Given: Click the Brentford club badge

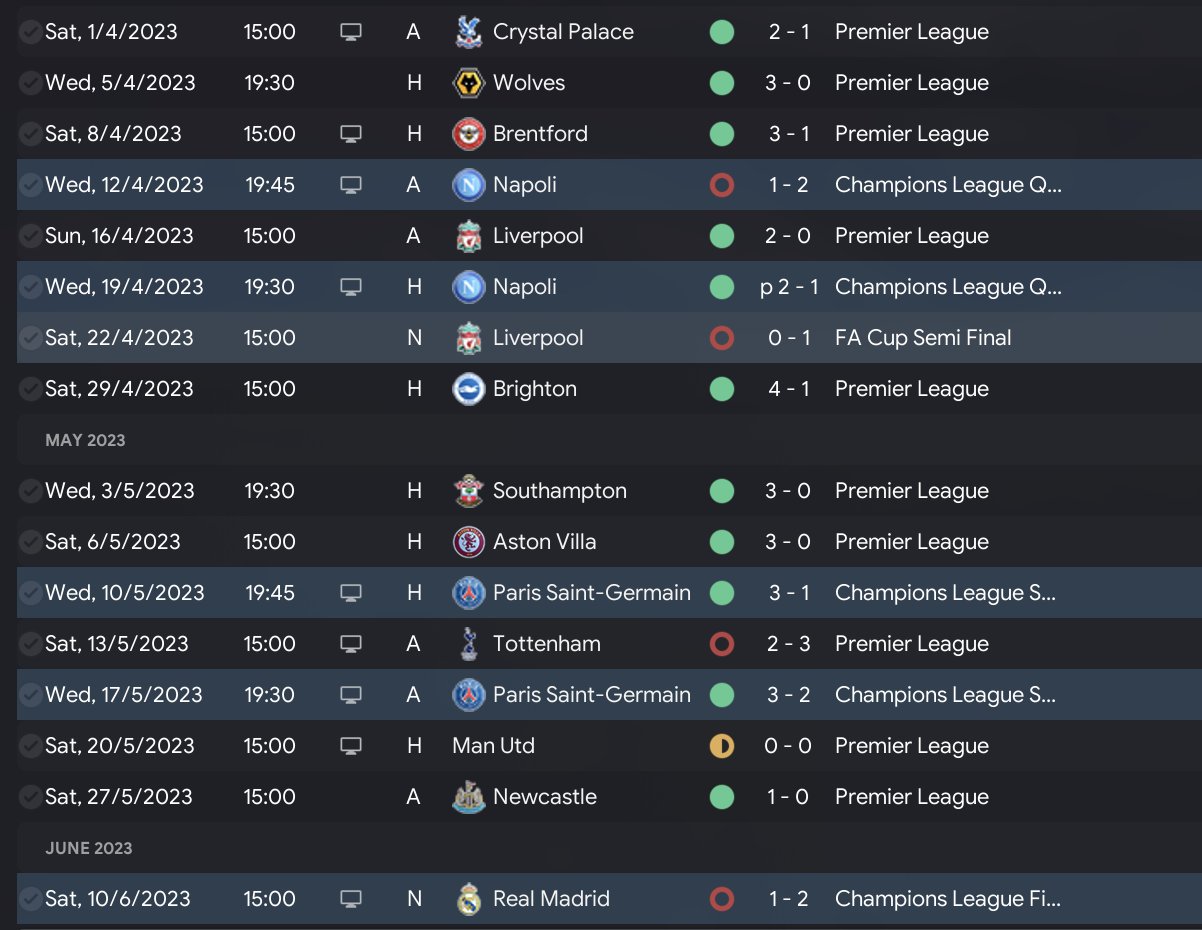Looking at the screenshot, I should coord(467,134).
